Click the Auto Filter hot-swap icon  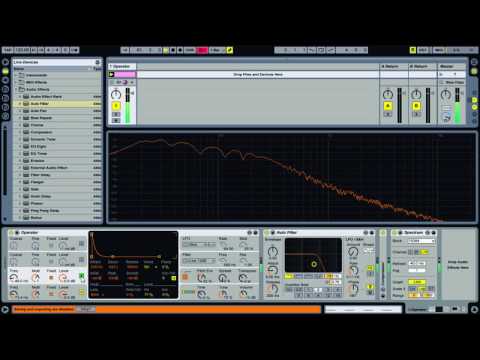click(366, 232)
